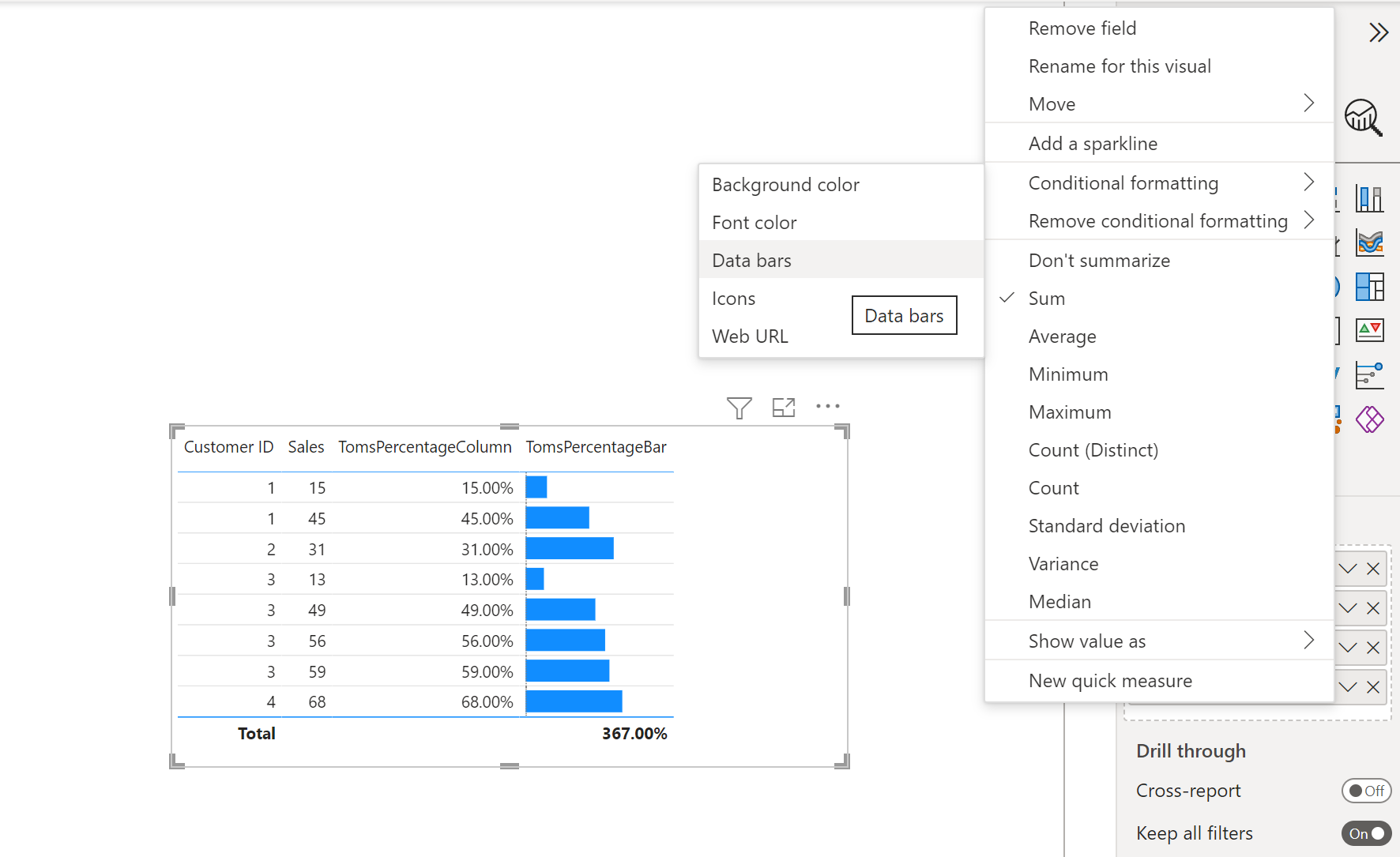Choose Data bars in the submenu
This screenshot has height=857, width=1400.
pyautogui.click(x=841, y=260)
